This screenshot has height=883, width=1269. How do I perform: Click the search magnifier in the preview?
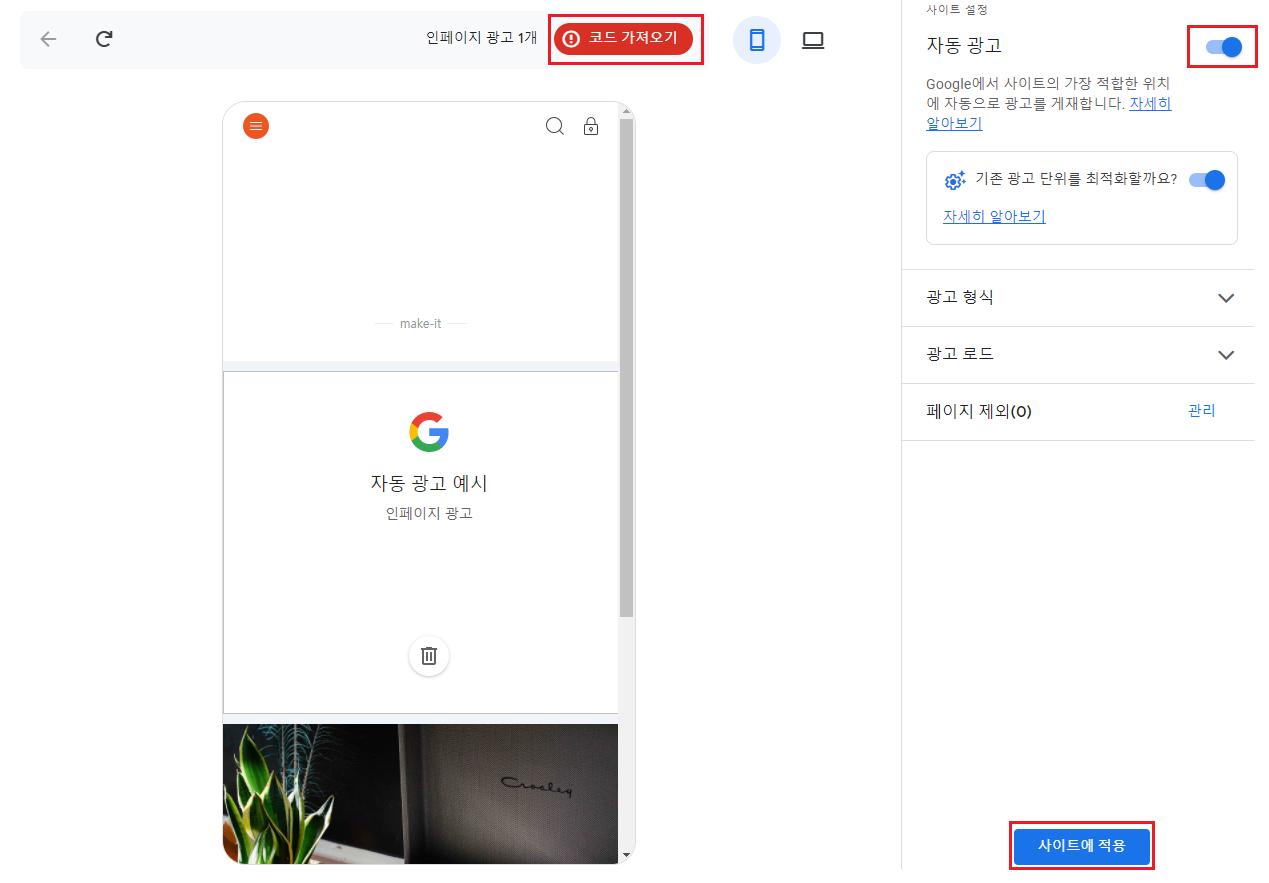[x=555, y=126]
